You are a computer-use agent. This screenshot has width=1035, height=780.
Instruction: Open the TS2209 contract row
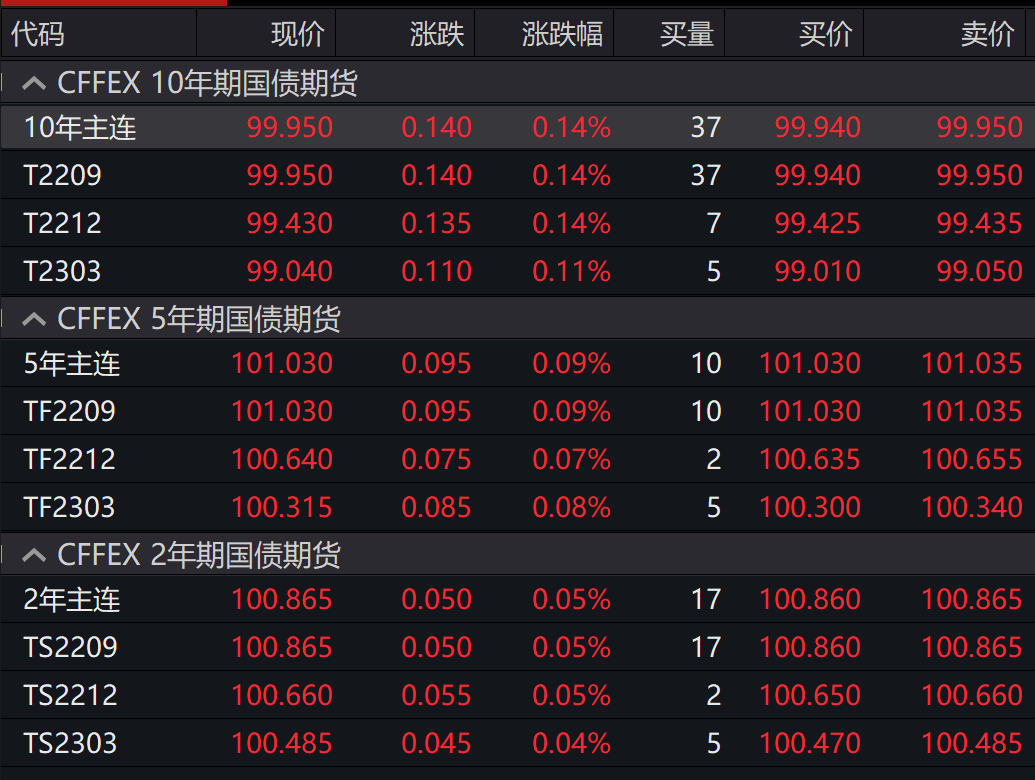tap(70, 647)
